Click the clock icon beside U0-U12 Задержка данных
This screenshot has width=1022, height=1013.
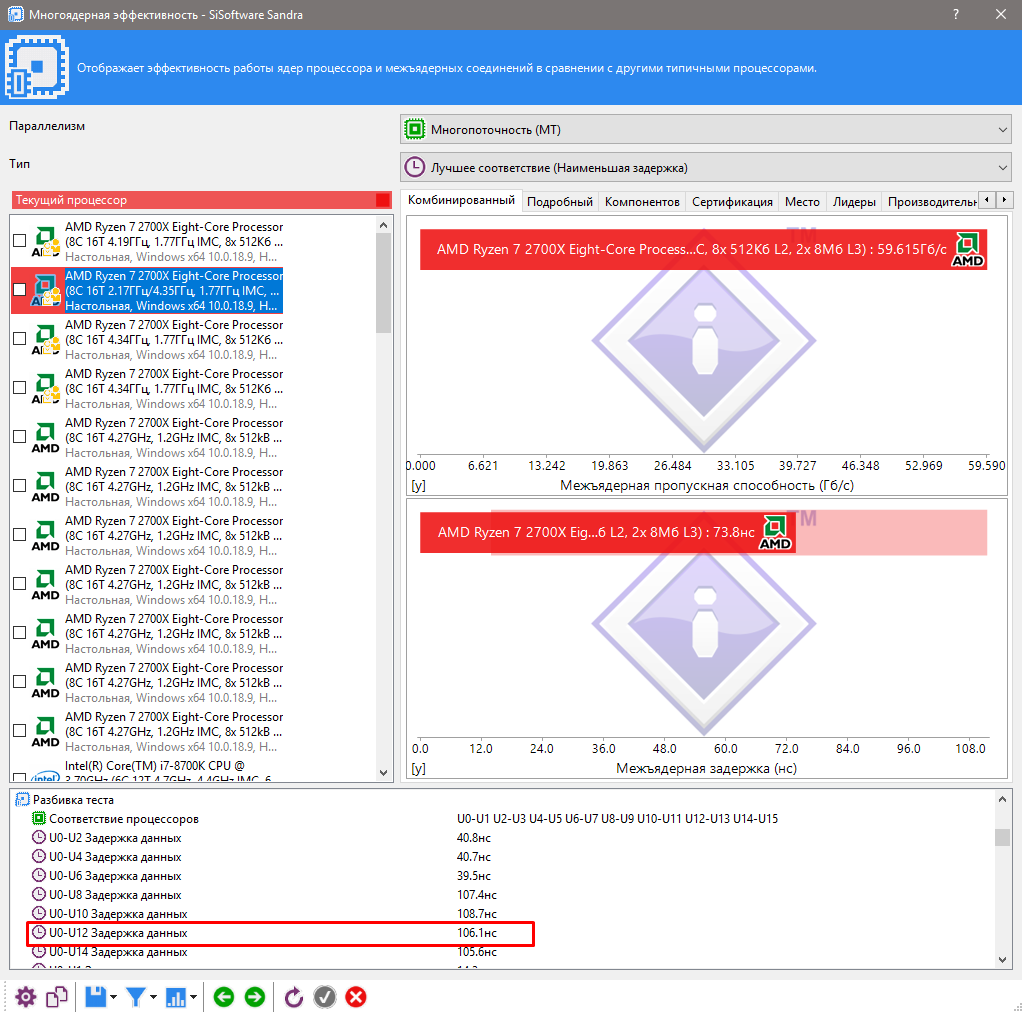[x=38, y=932]
